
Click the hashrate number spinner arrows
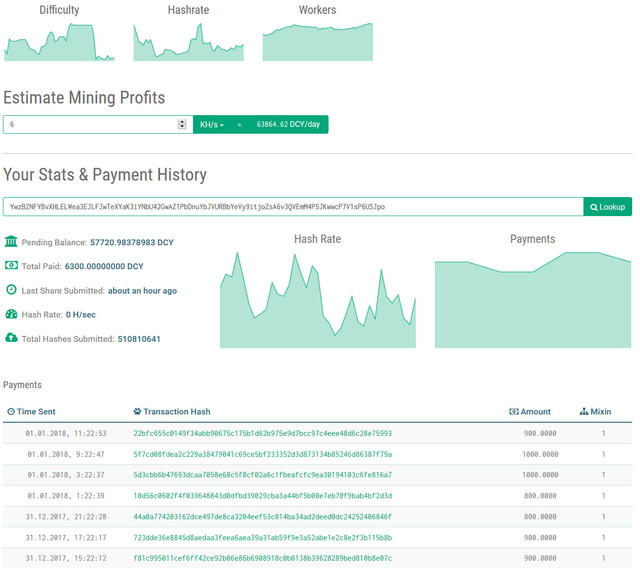[182, 124]
